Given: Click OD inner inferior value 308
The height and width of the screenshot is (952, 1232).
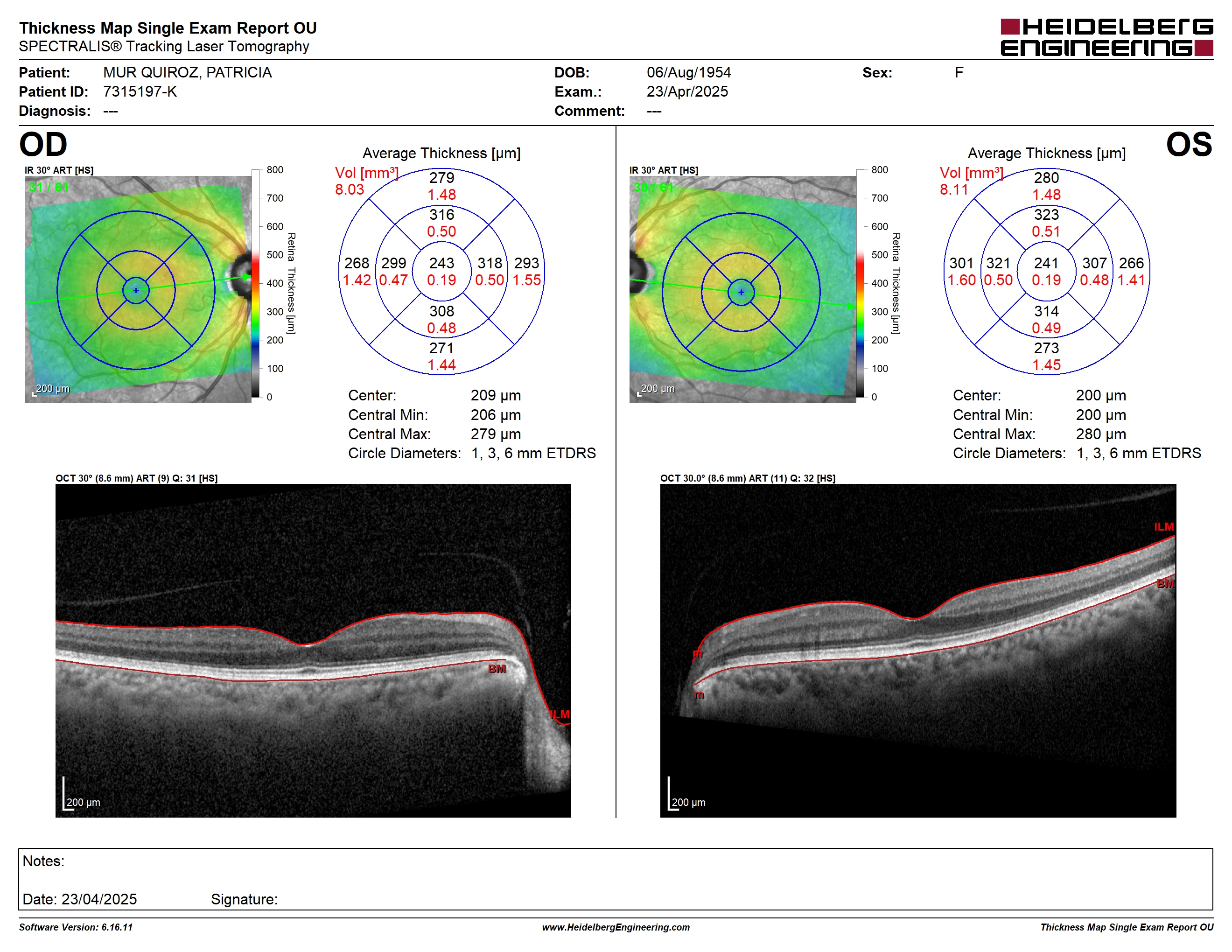Looking at the screenshot, I should (x=441, y=311).
